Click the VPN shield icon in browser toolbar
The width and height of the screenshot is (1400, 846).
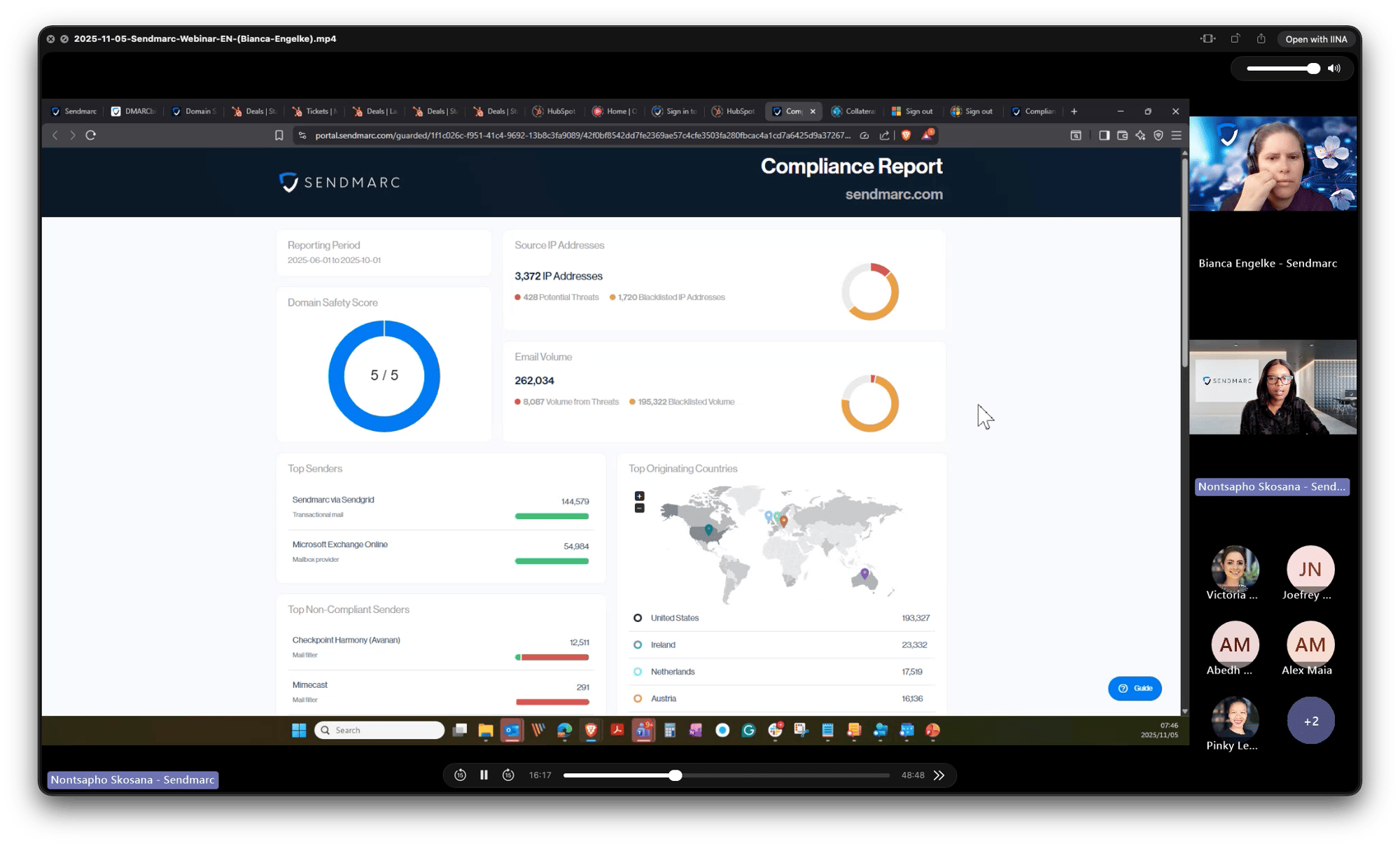(1158, 135)
